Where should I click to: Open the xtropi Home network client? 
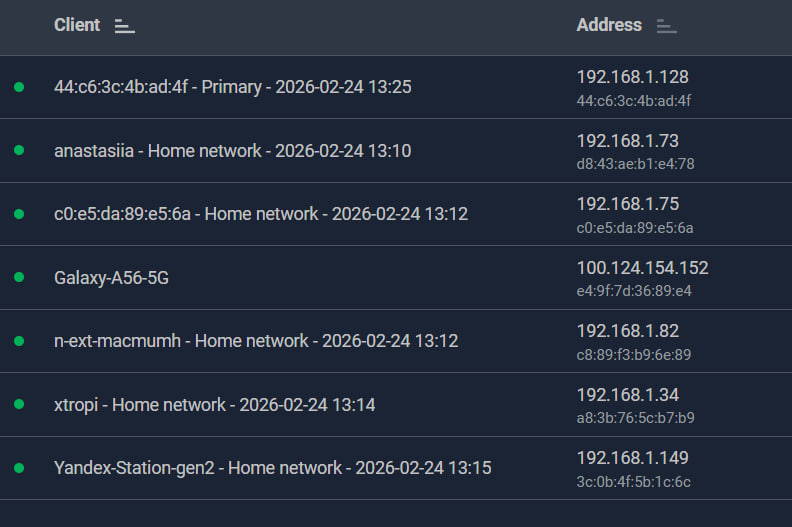click(x=214, y=405)
